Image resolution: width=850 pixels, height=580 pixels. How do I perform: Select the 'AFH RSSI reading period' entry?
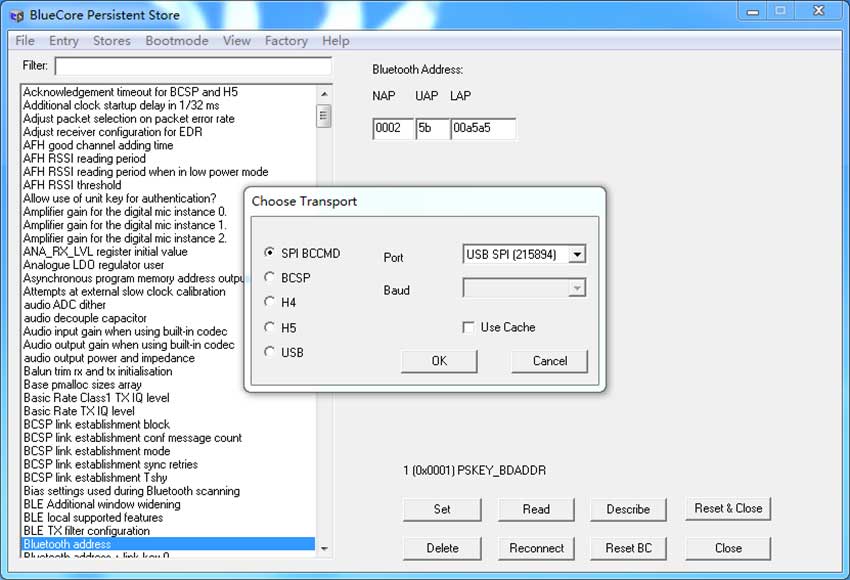pos(85,158)
